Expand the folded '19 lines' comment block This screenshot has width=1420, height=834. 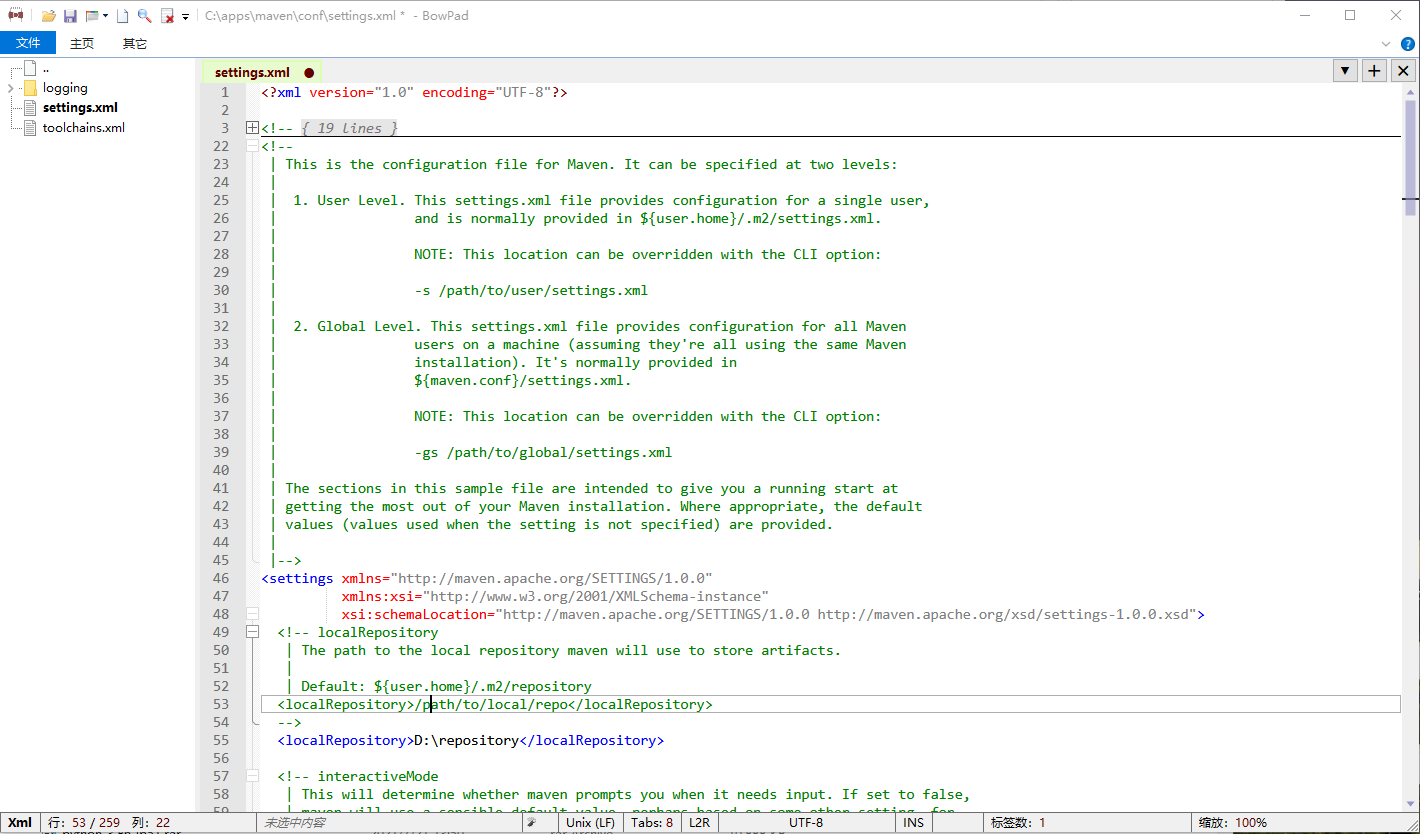coord(252,128)
